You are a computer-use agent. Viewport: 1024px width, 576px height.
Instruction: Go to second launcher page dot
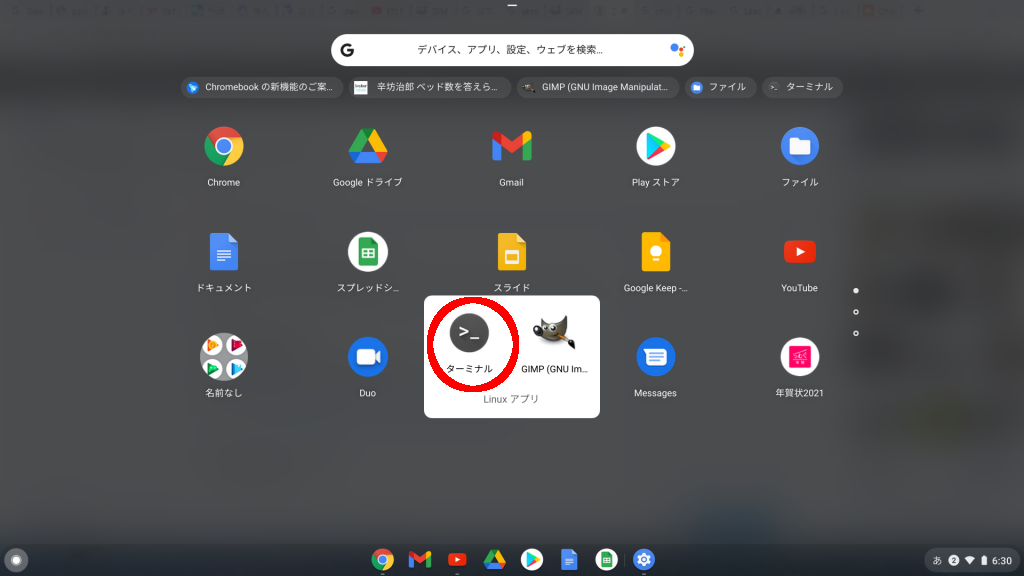coord(856,312)
